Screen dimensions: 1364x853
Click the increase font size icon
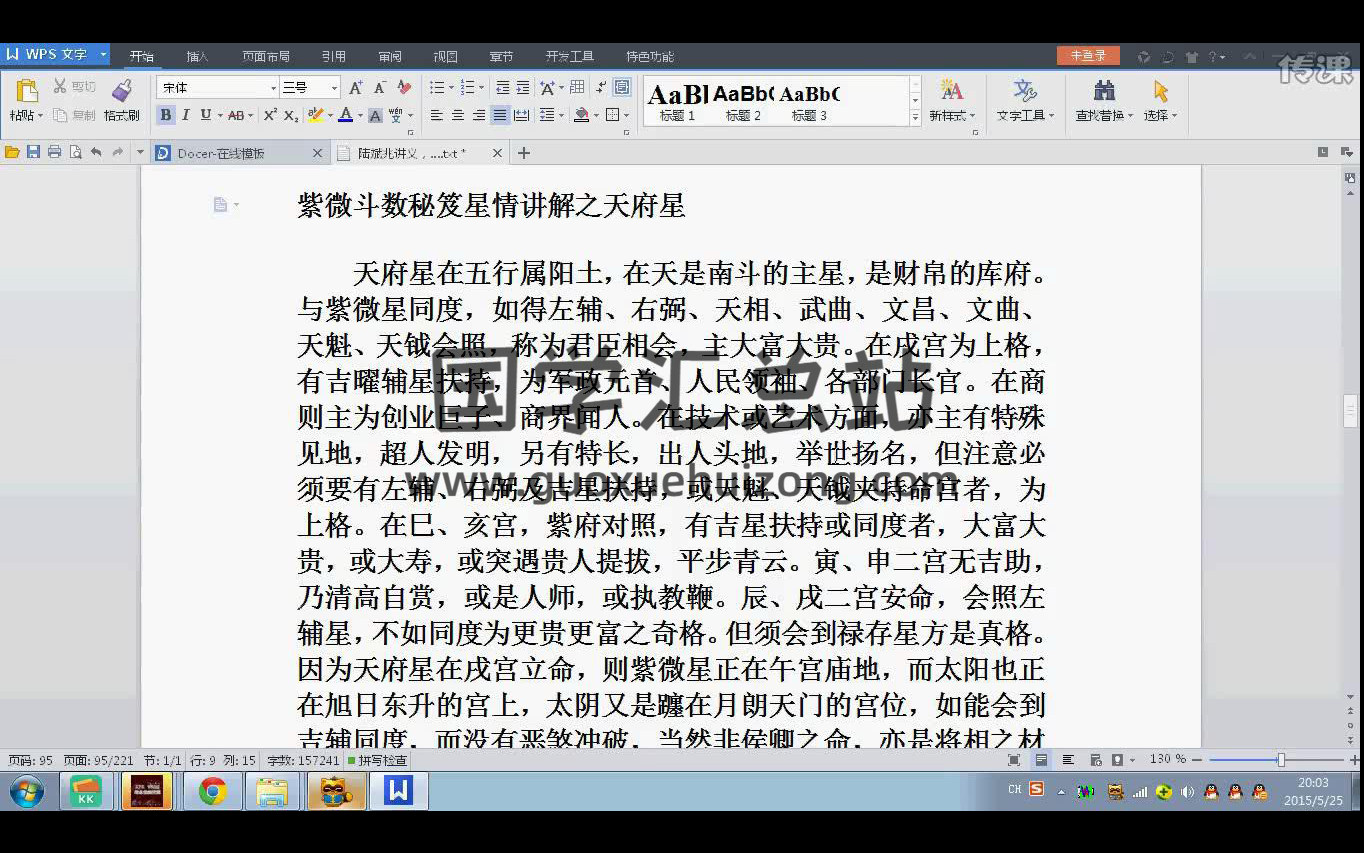point(356,88)
